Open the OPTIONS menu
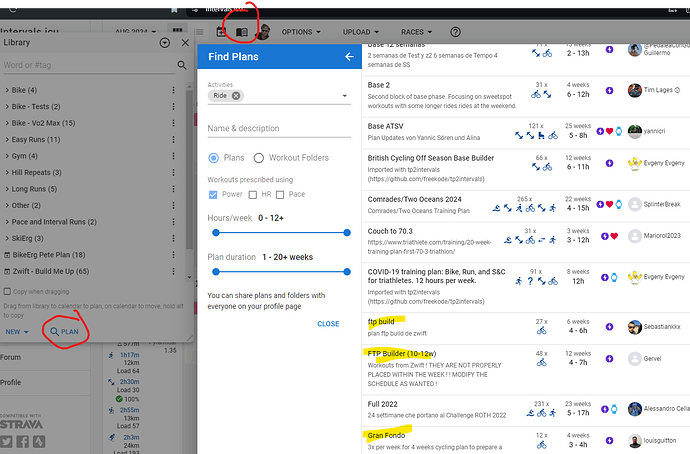Image resolution: width=690 pixels, height=454 pixels. pos(301,32)
